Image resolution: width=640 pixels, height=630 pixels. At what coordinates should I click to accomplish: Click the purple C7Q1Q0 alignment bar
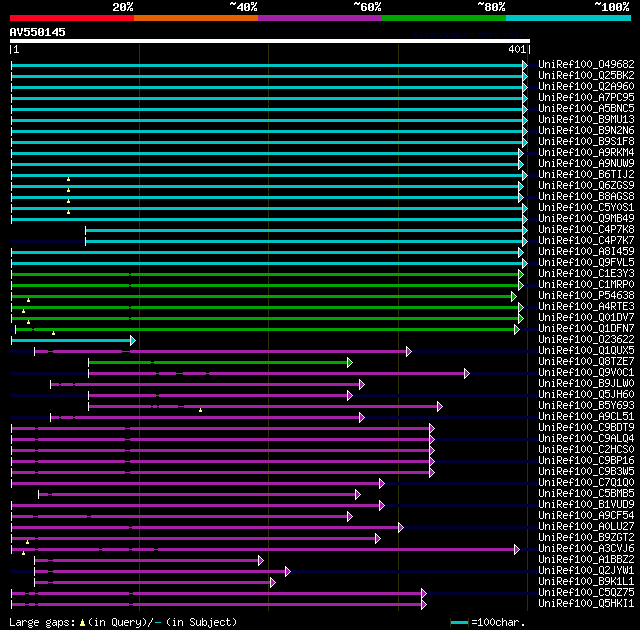(195, 484)
